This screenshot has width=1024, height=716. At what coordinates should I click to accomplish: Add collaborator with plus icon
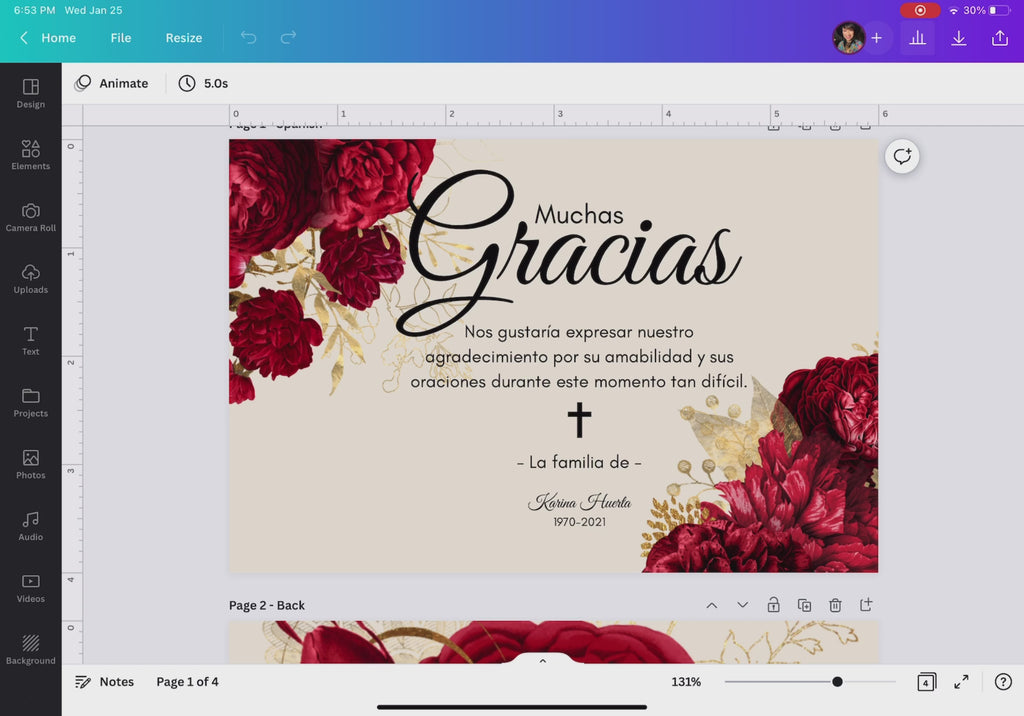(876, 38)
